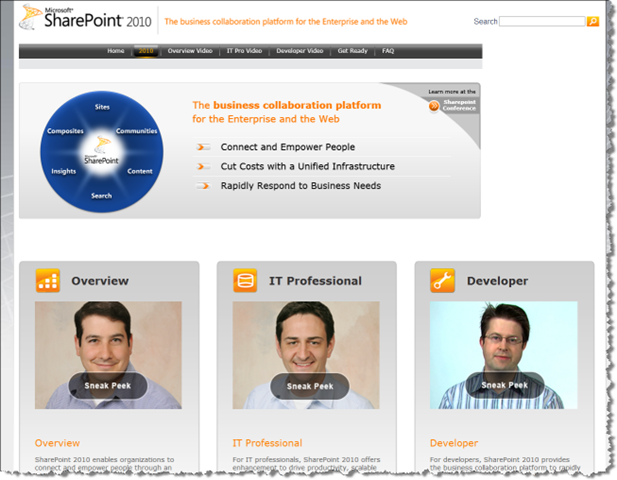Screen dimensions: 617x480
Task: Click the Developer wrench icon
Action: (x=442, y=281)
